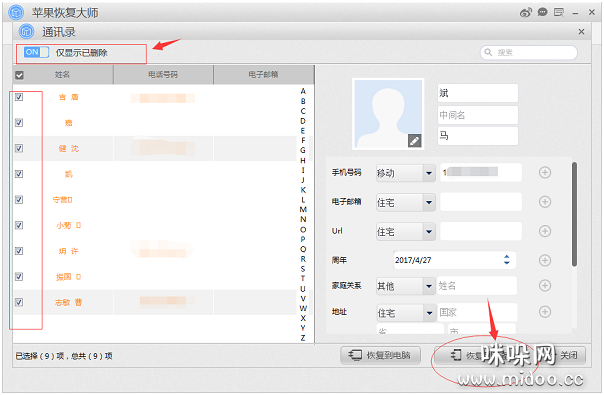
Task: Uncheck the select-all checkbox in 姓名 header
Action: click(19, 75)
